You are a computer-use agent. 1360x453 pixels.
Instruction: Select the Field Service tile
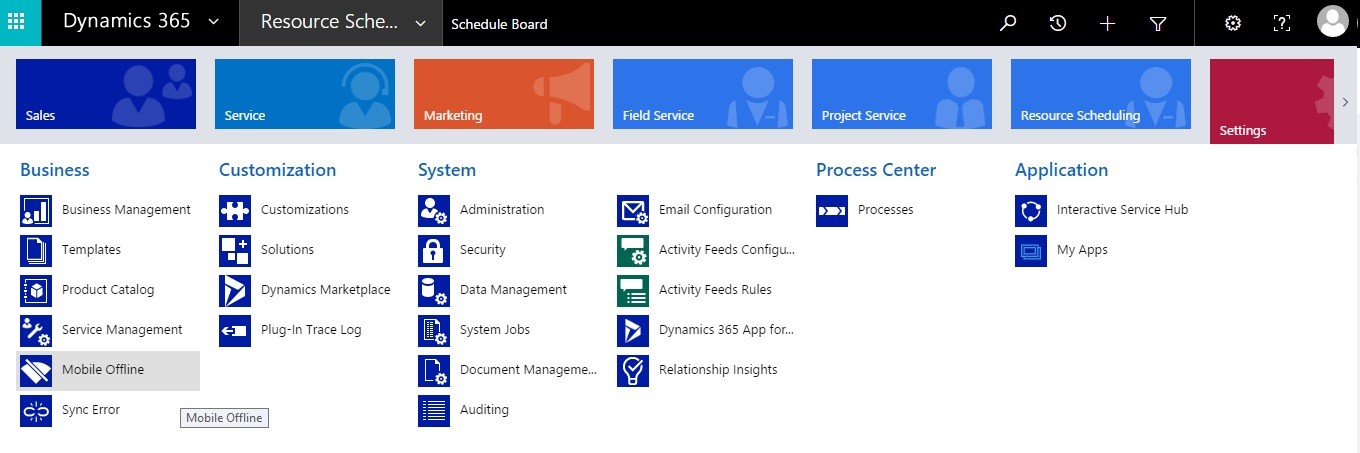(x=702, y=94)
